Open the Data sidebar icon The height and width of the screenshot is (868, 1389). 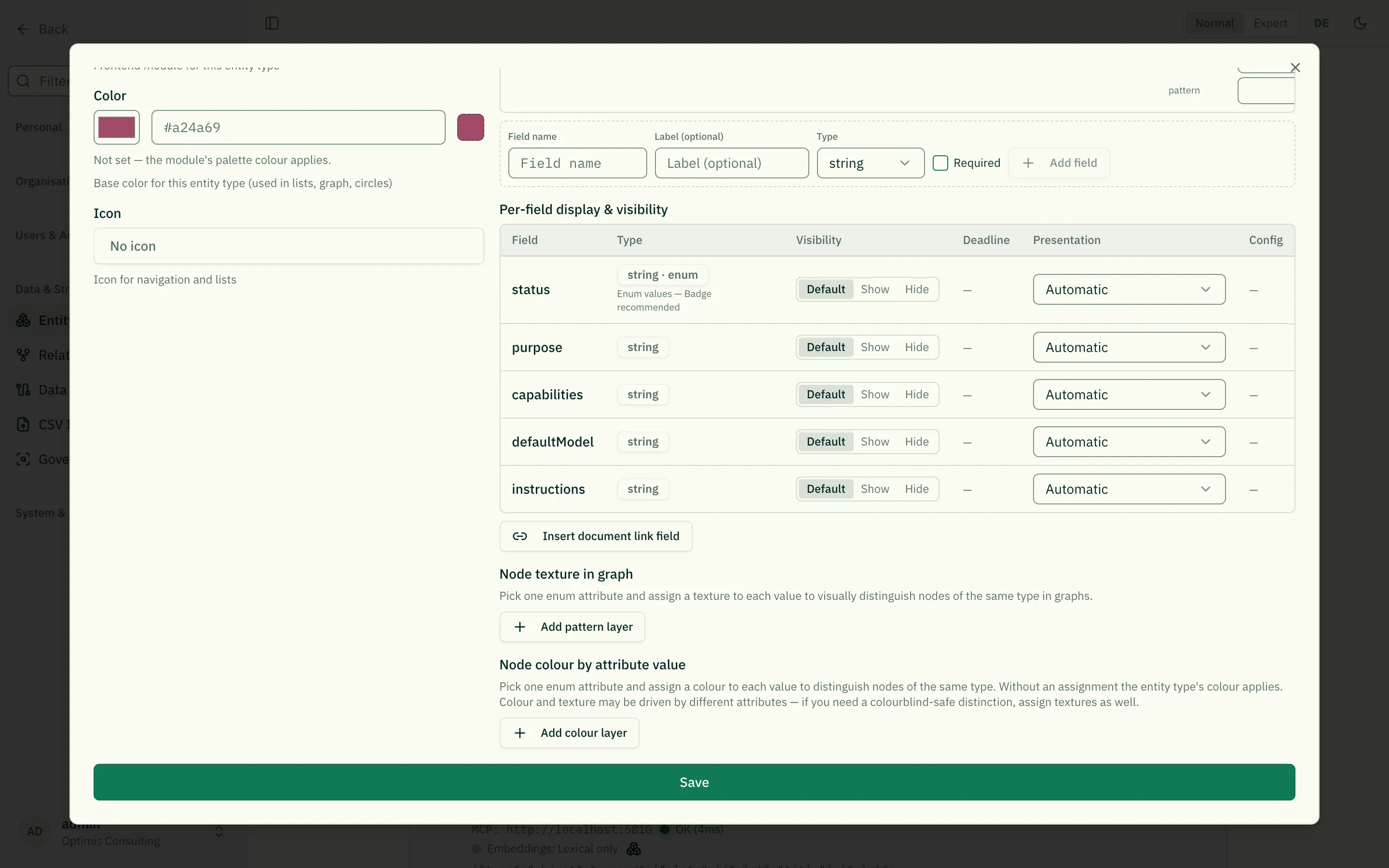(24, 390)
